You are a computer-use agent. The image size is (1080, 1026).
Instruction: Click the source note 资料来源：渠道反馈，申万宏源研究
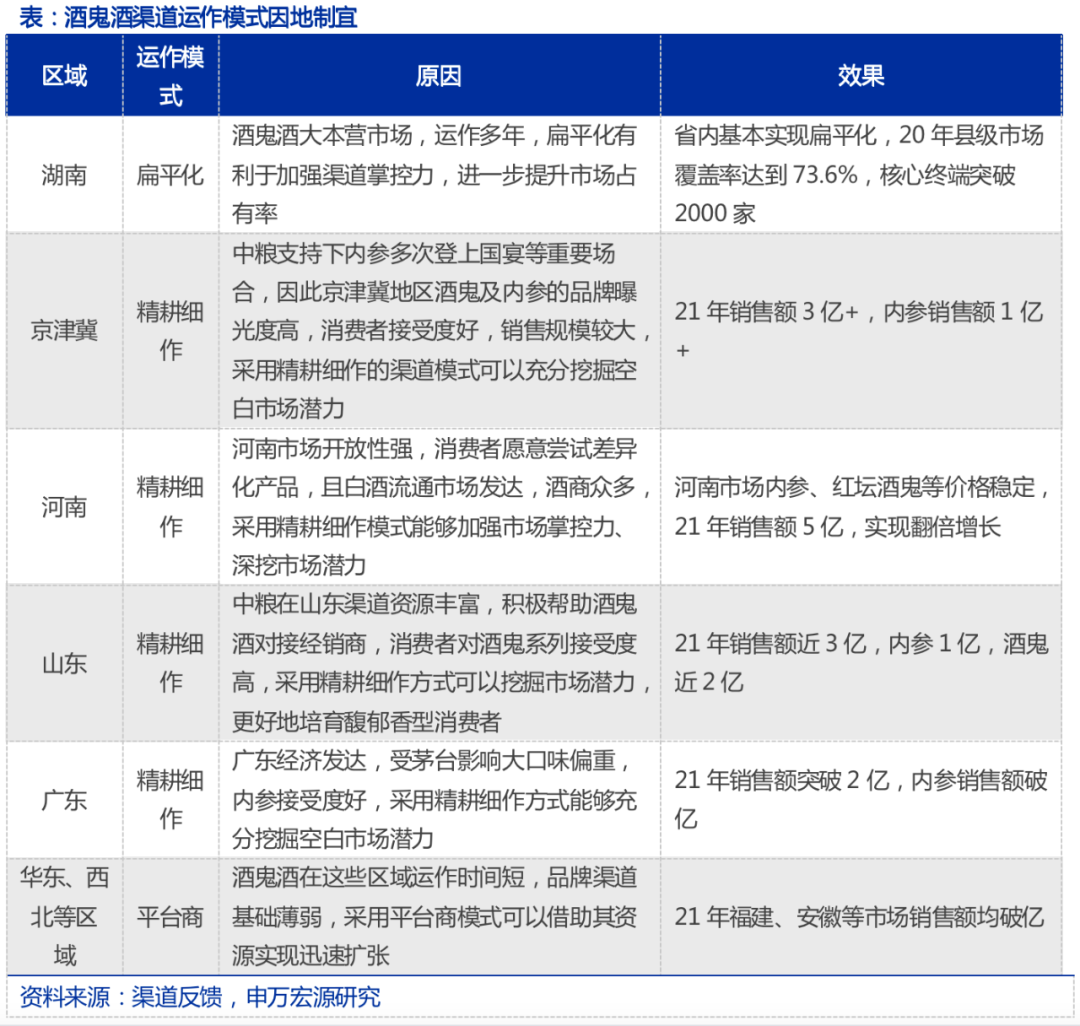tap(200, 996)
